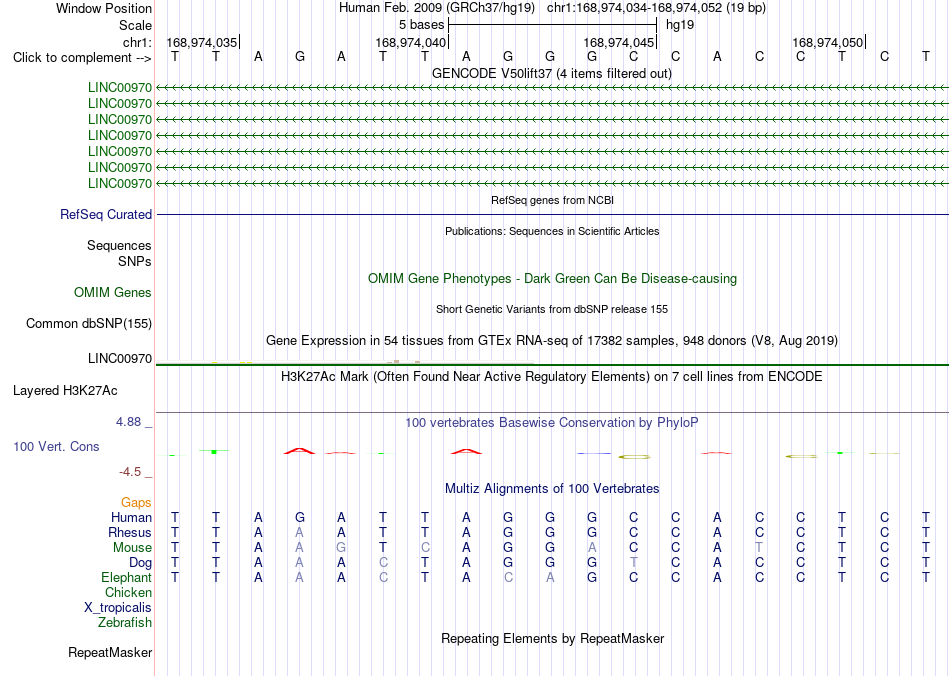Click the Scale track label
Image resolution: width=950 pixels, height=676 pixels.
135,25
